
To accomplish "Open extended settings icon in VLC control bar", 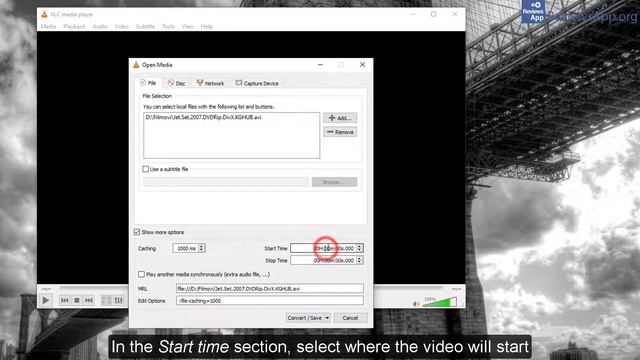I will coord(118,300).
